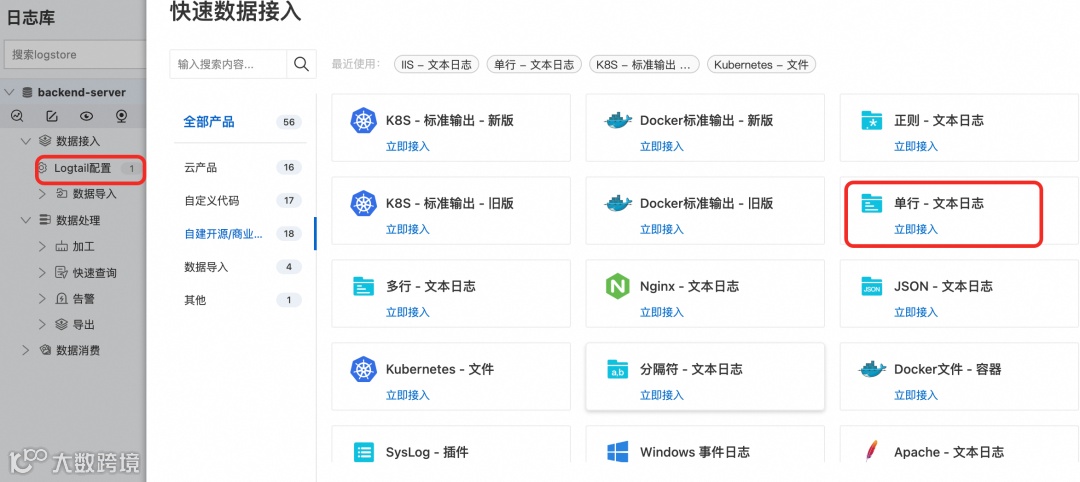Screen dimensions: 1080x482
Task: Click the edit pencil icon under backend-server
Action: (52, 116)
